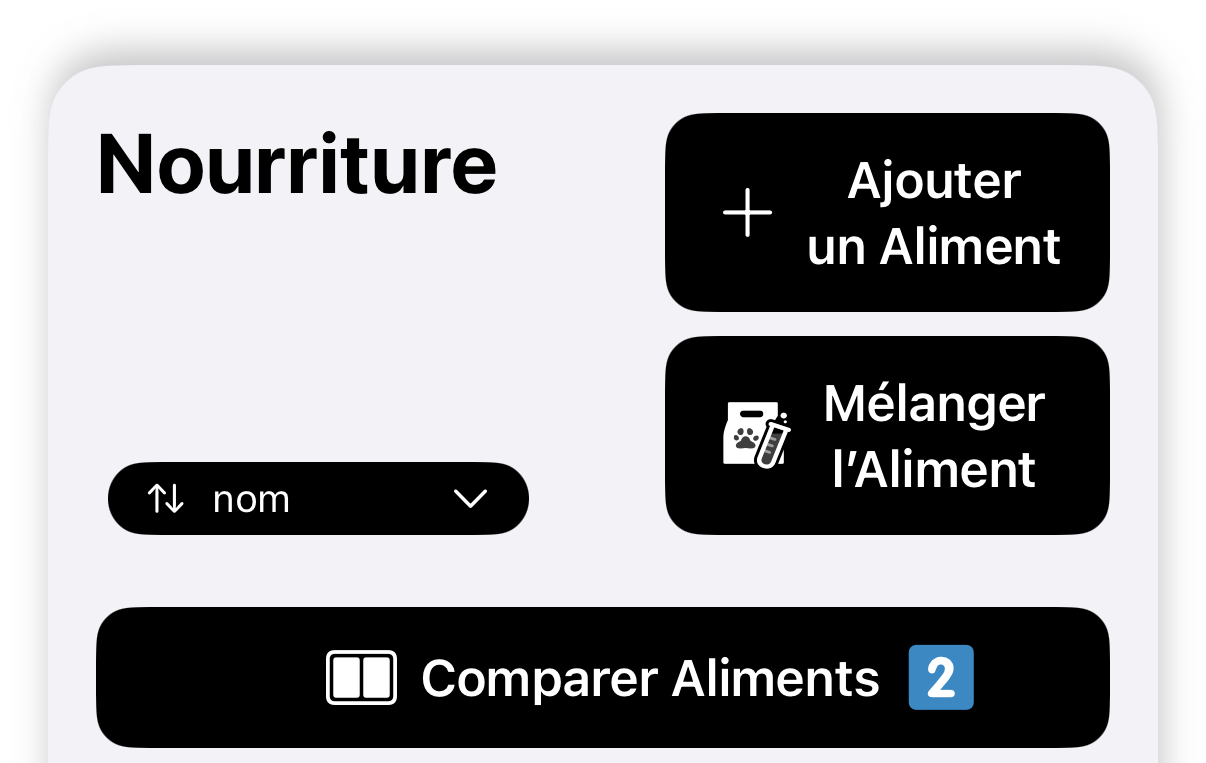
Task: Tap the 'Mélanger' word on the mix button
Action: pyautogui.click(x=933, y=403)
